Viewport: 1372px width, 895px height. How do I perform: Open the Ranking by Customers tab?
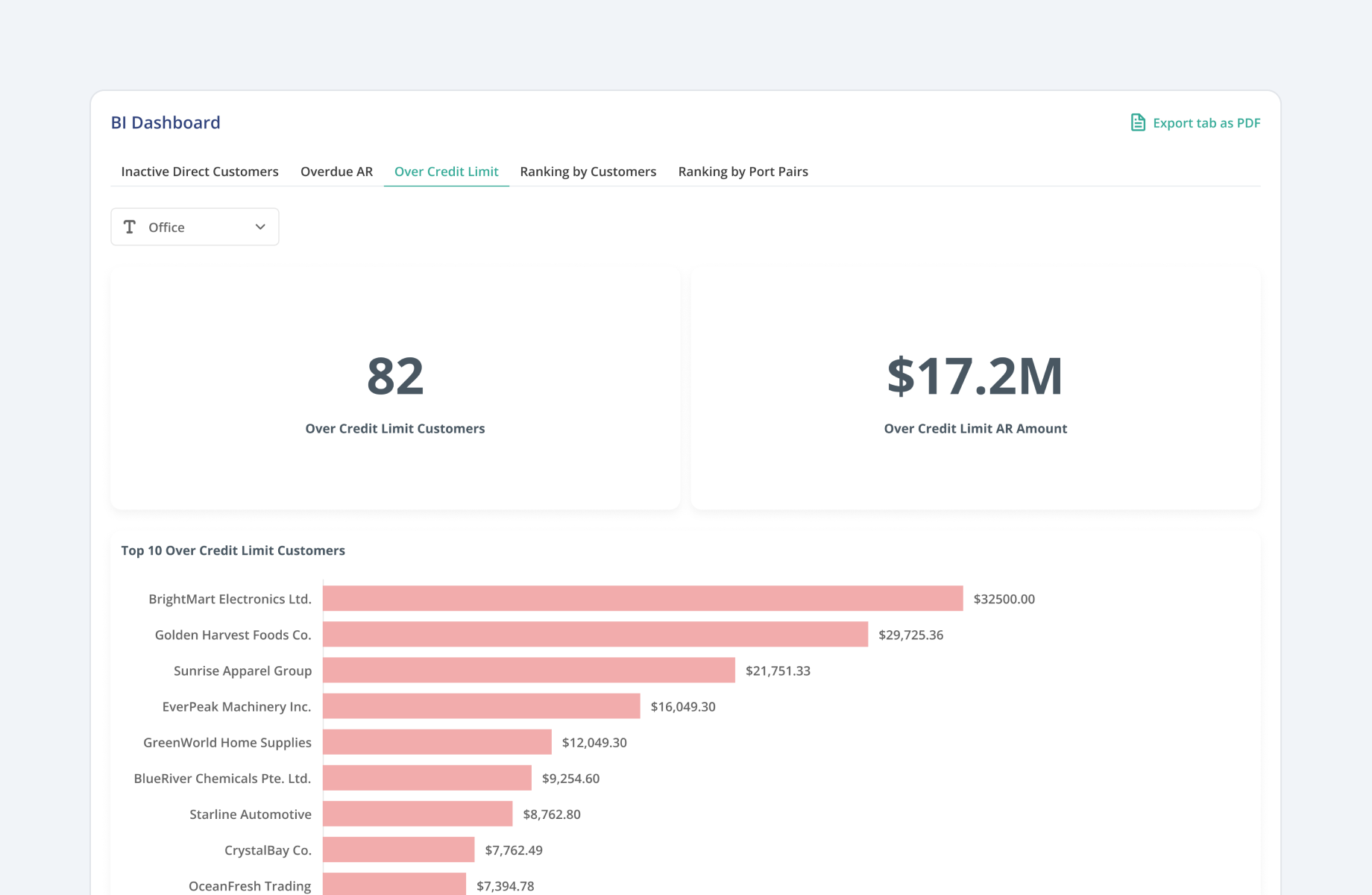(588, 172)
